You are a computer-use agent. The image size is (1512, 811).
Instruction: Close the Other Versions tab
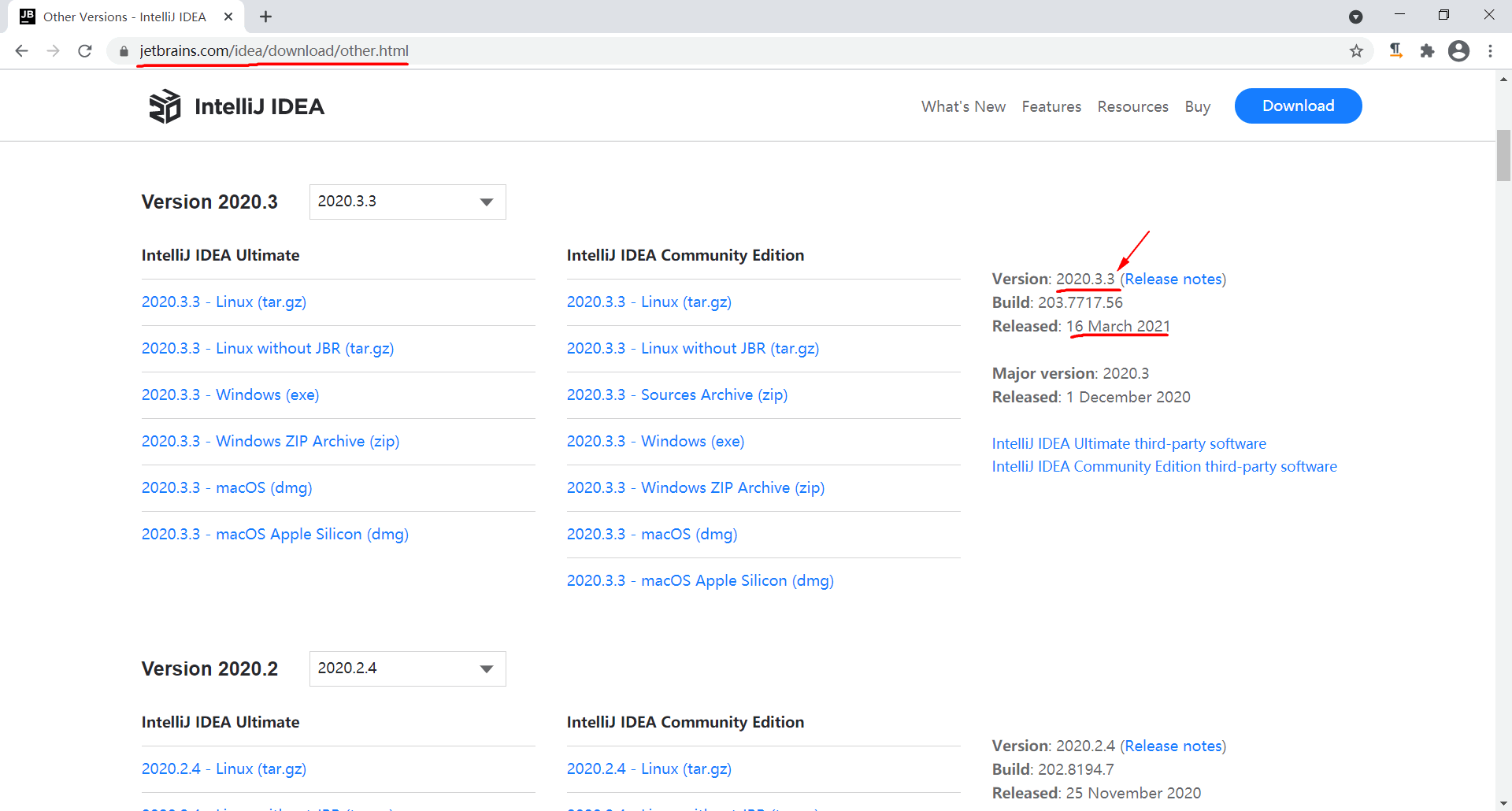[x=228, y=17]
